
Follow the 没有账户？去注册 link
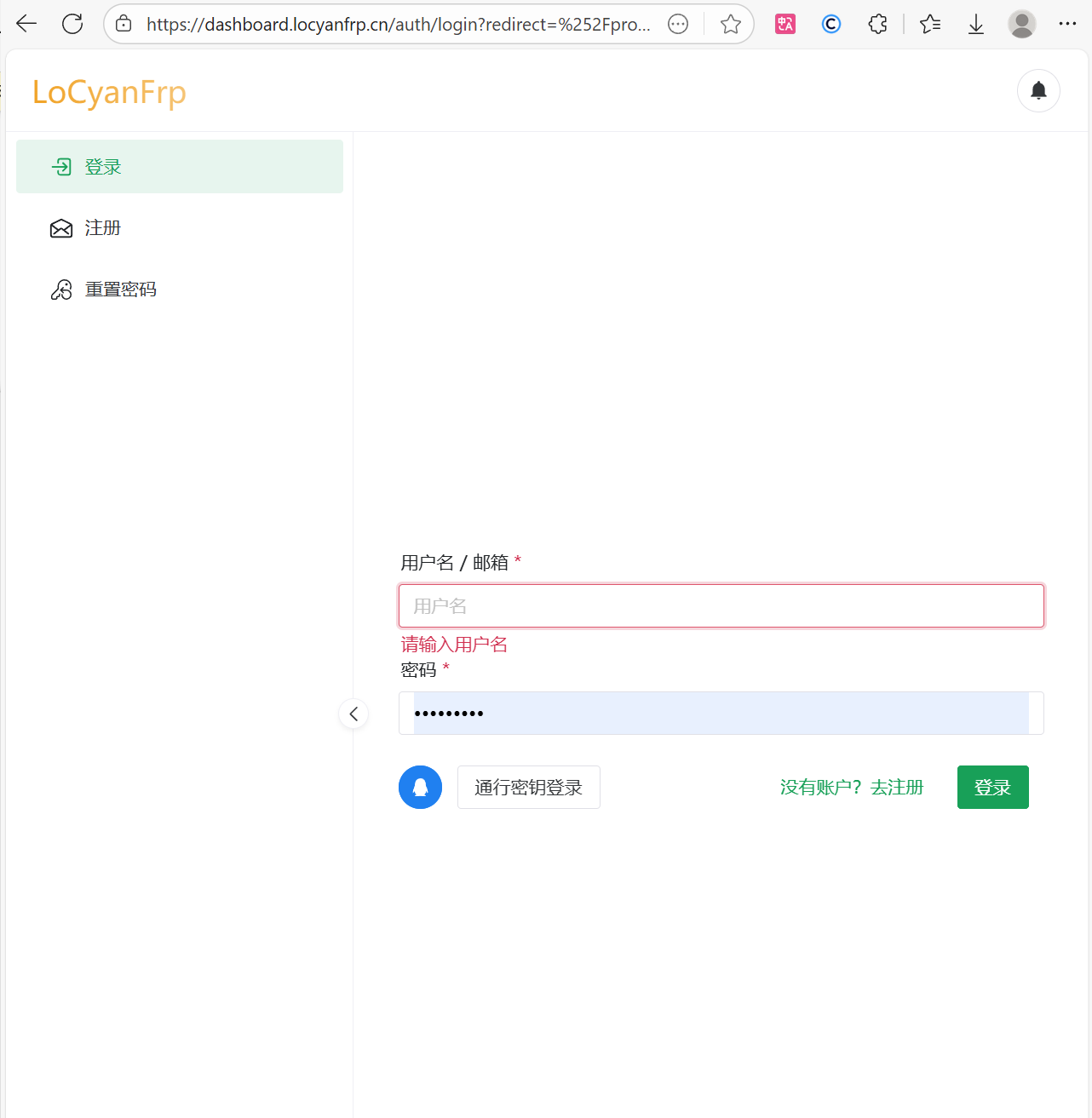852,788
